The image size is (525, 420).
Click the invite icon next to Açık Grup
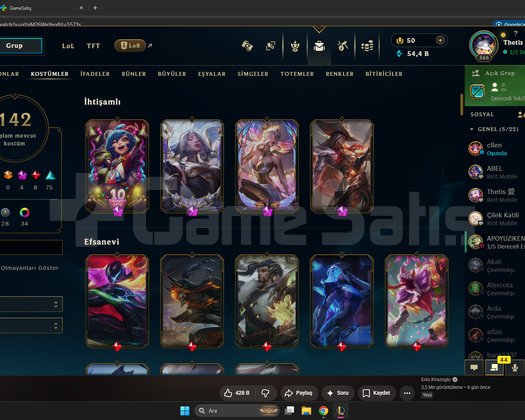(476, 73)
